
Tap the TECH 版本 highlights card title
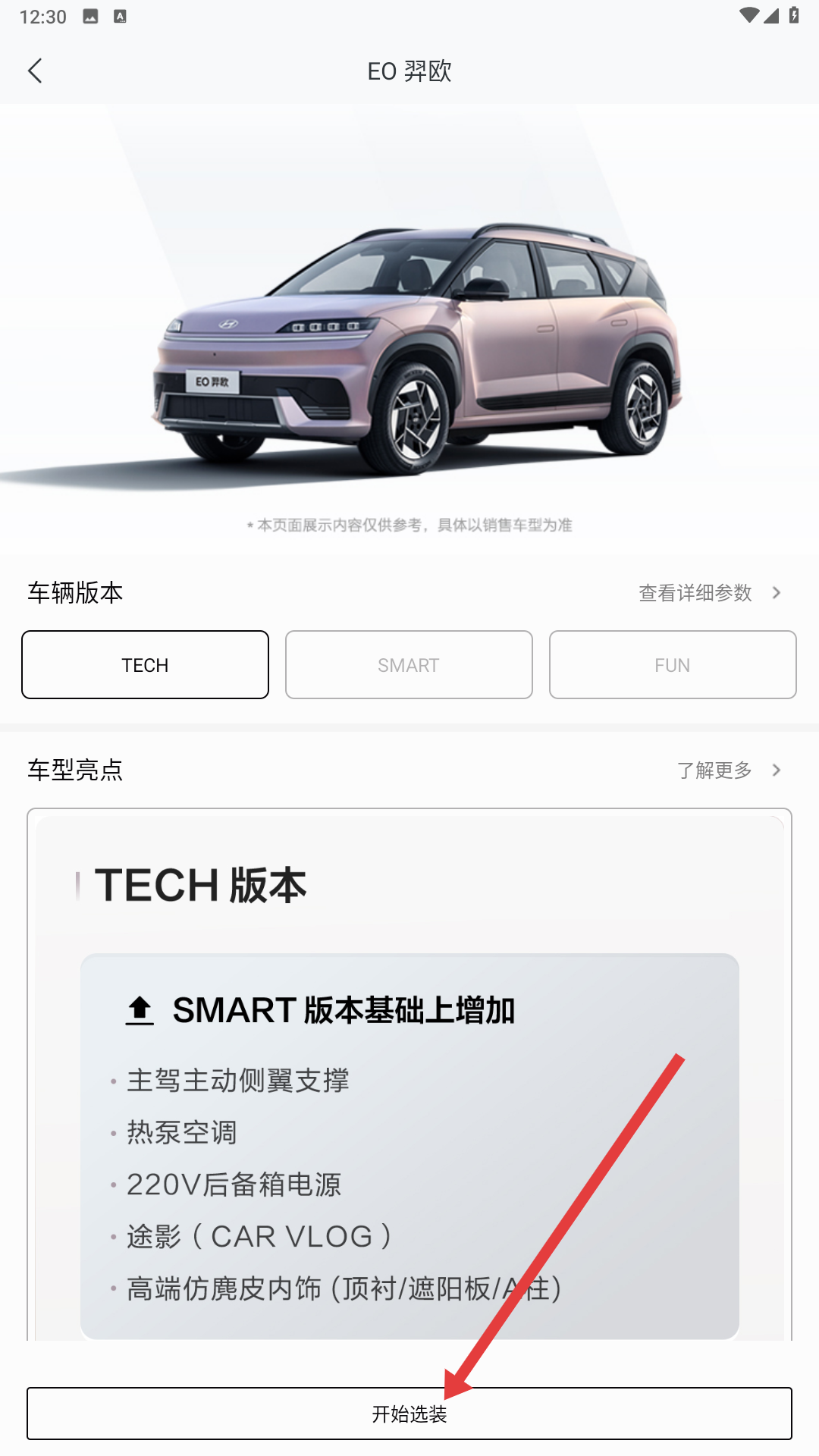tap(200, 886)
